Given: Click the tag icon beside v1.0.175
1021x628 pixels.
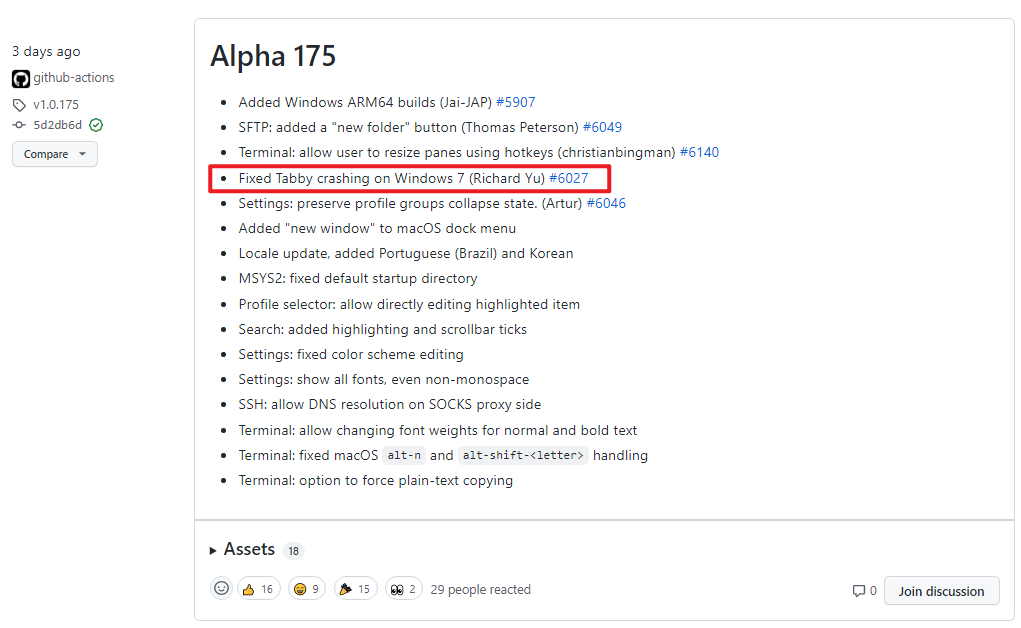Looking at the screenshot, I should pos(19,105).
